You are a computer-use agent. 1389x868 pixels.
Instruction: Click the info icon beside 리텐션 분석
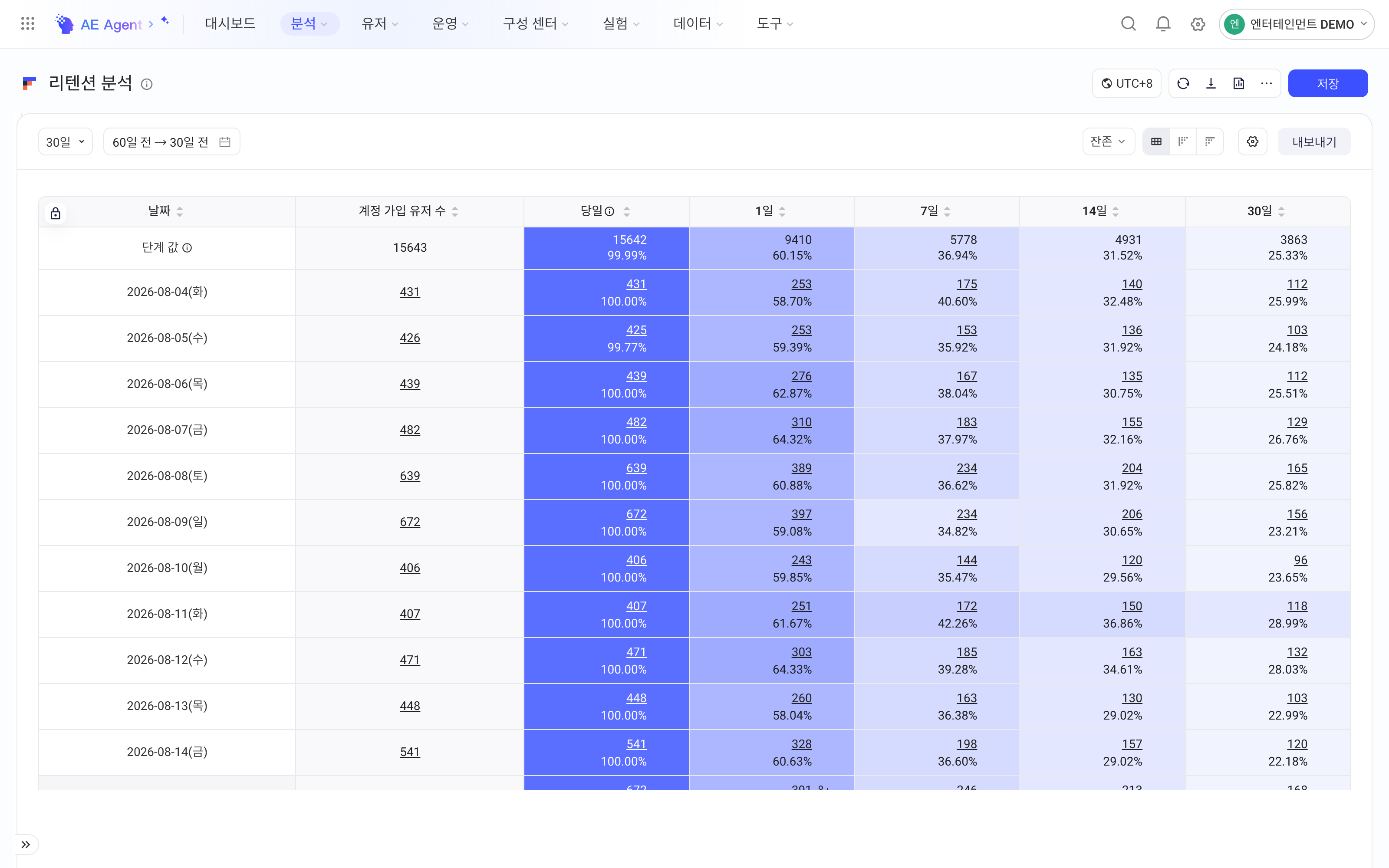tap(147, 84)
